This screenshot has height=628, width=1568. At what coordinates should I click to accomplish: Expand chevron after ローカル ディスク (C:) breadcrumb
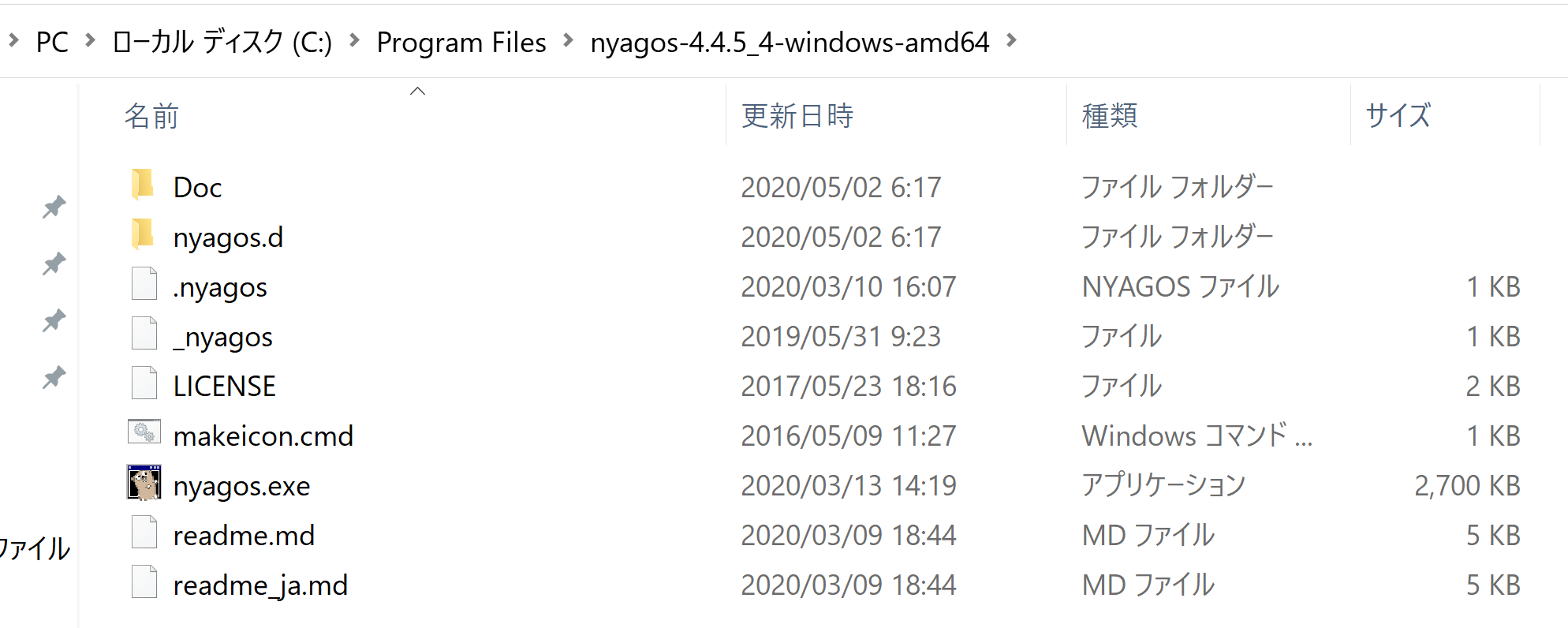[354, 40]
